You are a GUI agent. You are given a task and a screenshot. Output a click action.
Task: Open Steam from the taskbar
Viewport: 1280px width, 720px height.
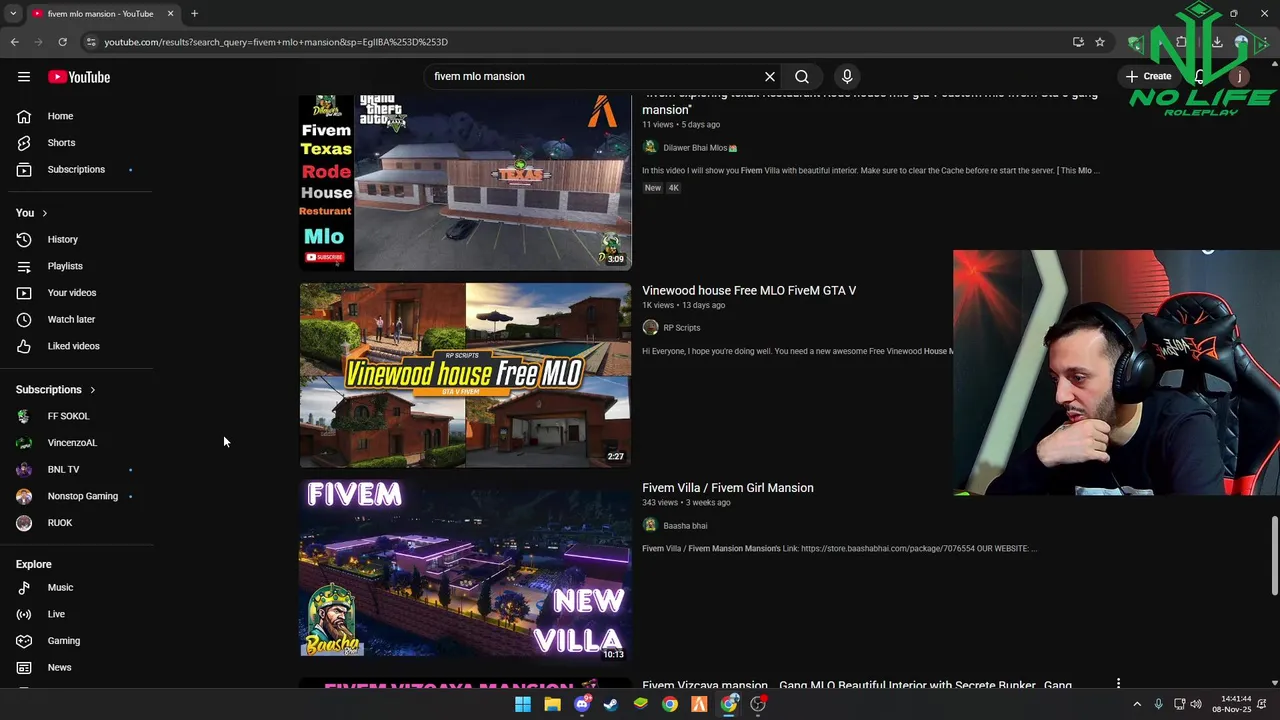[x=611, y=704]
